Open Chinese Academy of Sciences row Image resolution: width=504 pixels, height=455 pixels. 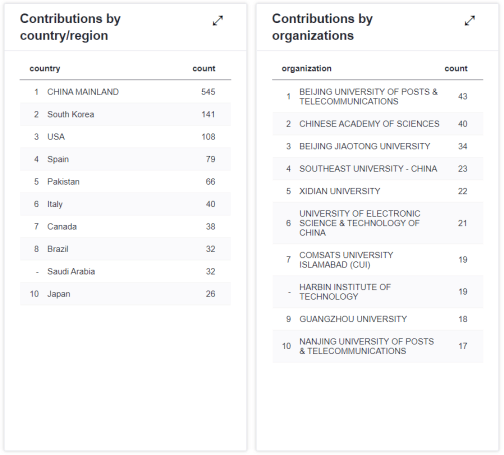pyautogui.click(x=378, y=124)
